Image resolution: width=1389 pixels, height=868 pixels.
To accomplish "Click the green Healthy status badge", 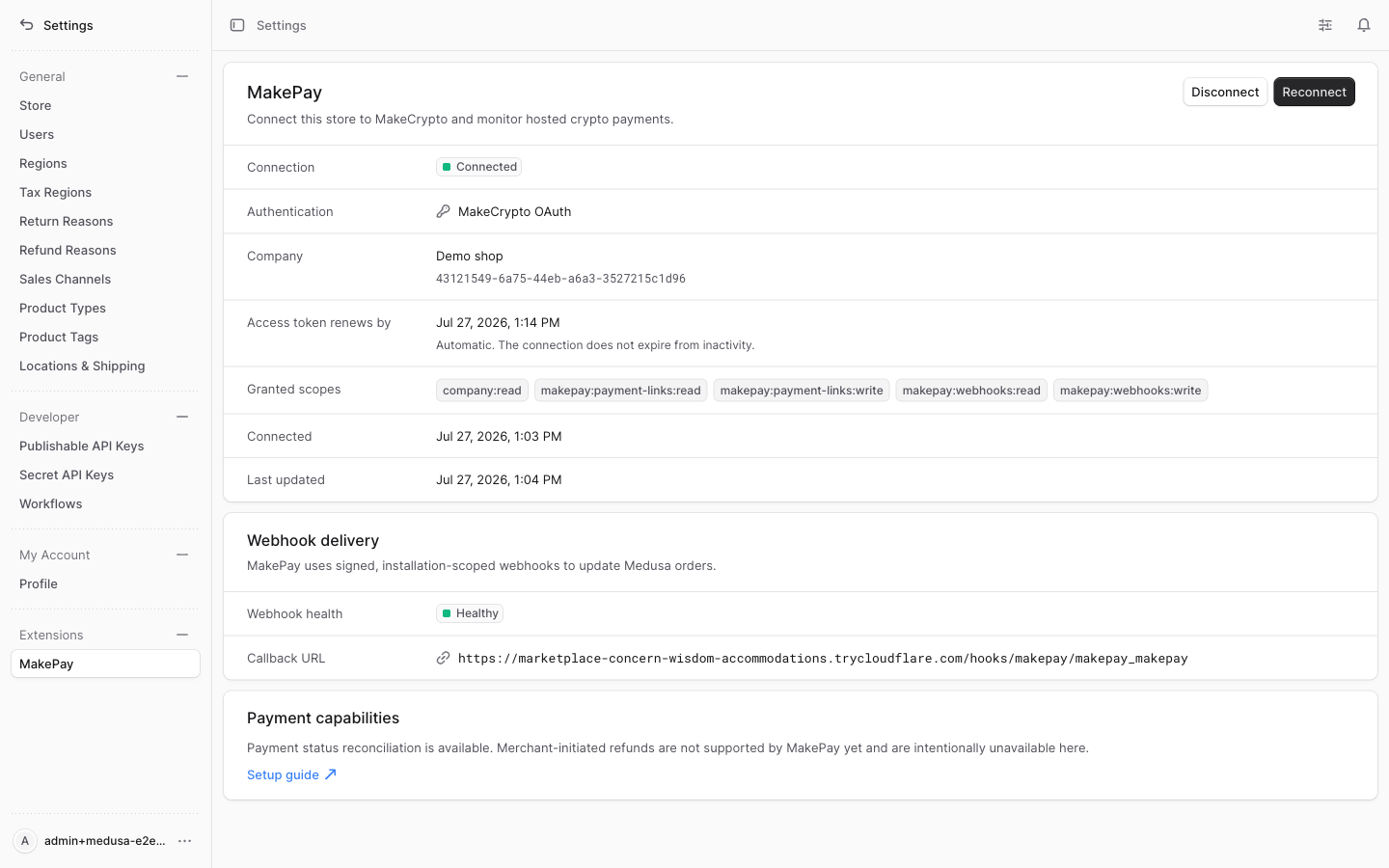I will pyautogui.click(x=470, y=613).
